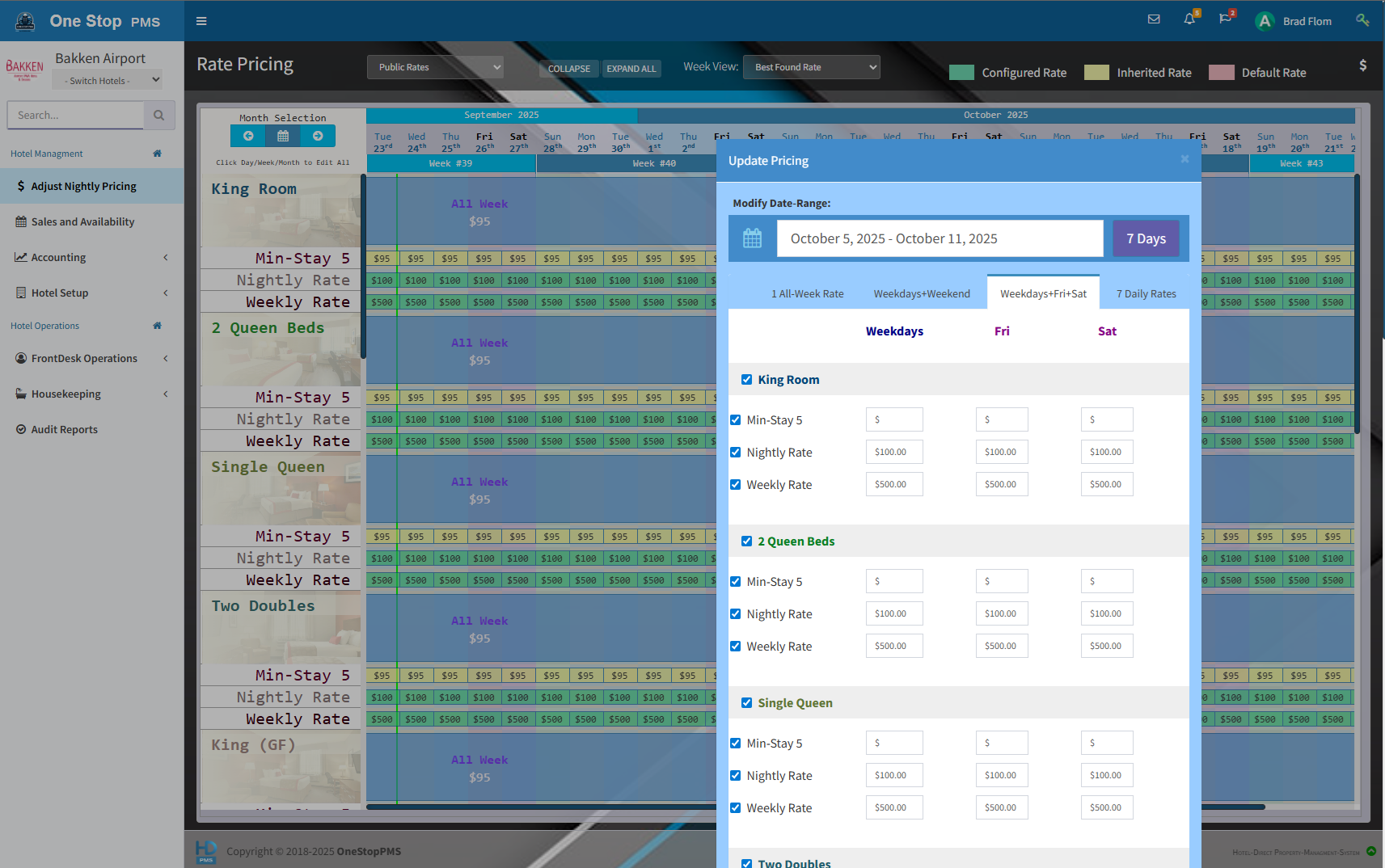Click the dollar sign icon top right

[x=1362, y=65]
